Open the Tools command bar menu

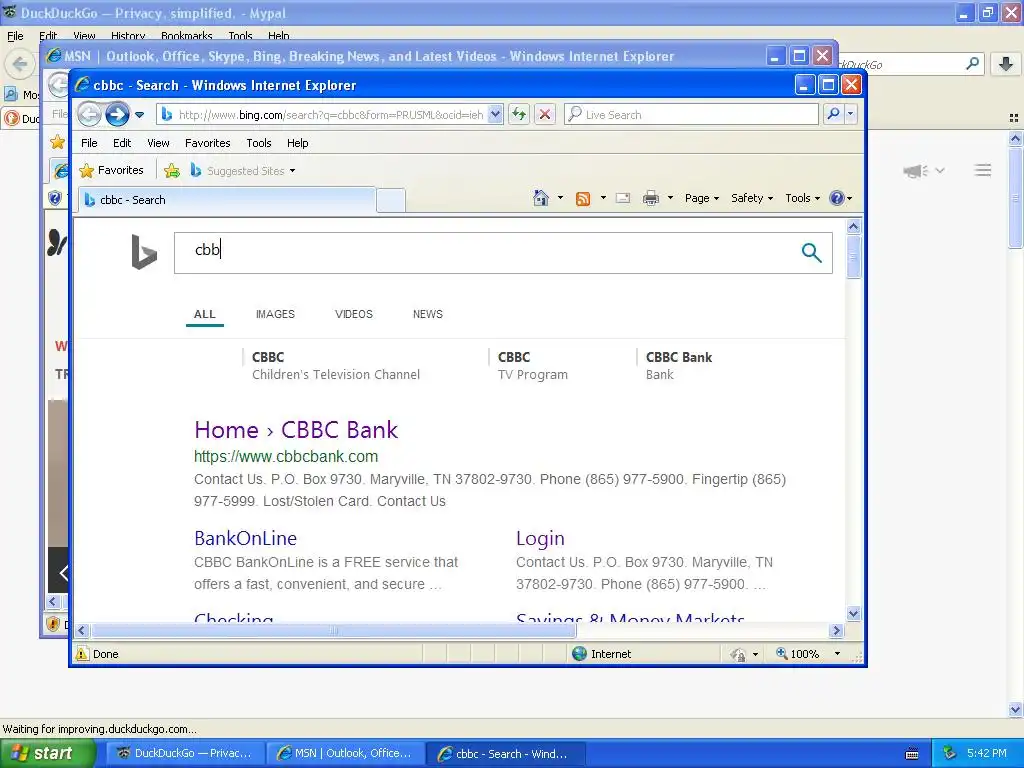802,198
